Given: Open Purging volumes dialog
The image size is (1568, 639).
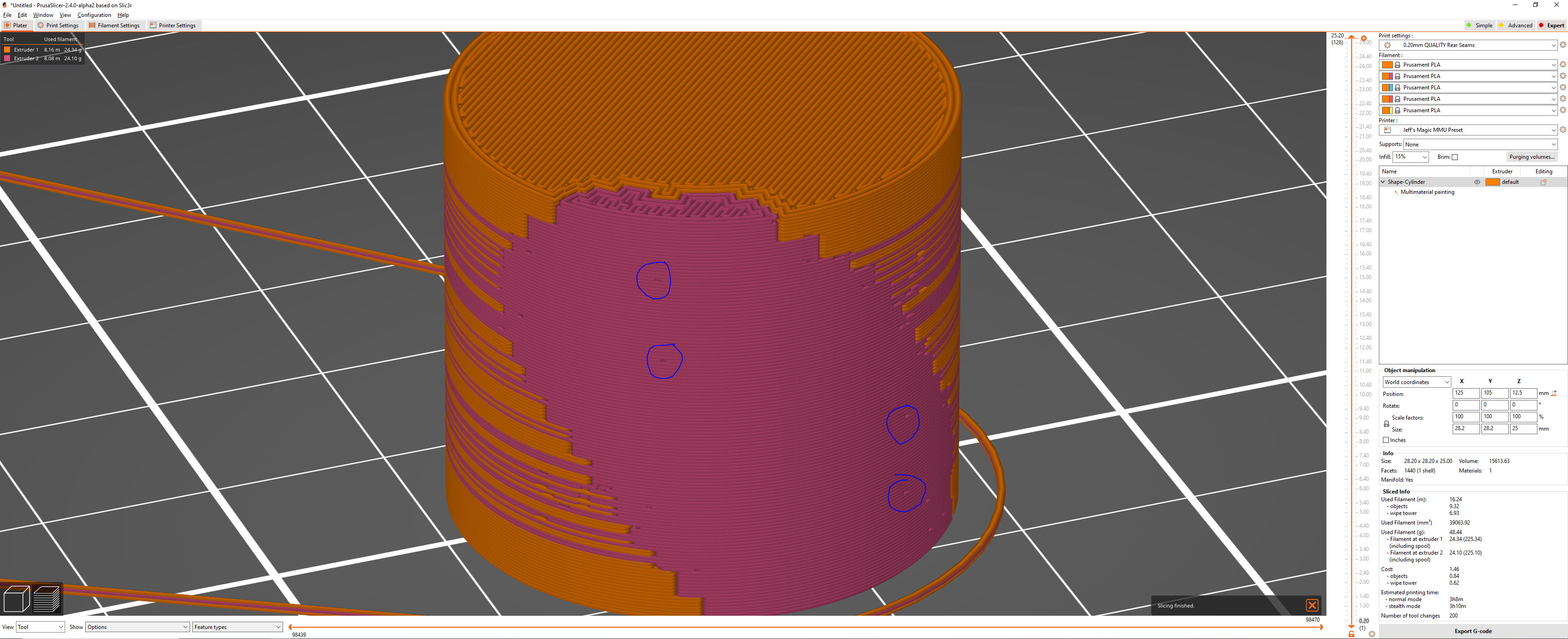Looking at the screenshot, I should pyautogui.click(x=1532, y=157).
